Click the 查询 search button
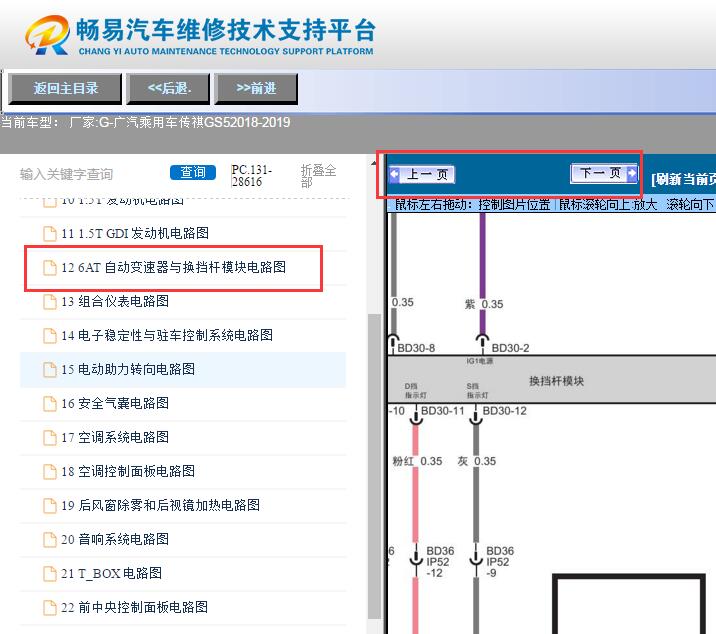The width and height of the screenshot is (716, 634). 193,172
